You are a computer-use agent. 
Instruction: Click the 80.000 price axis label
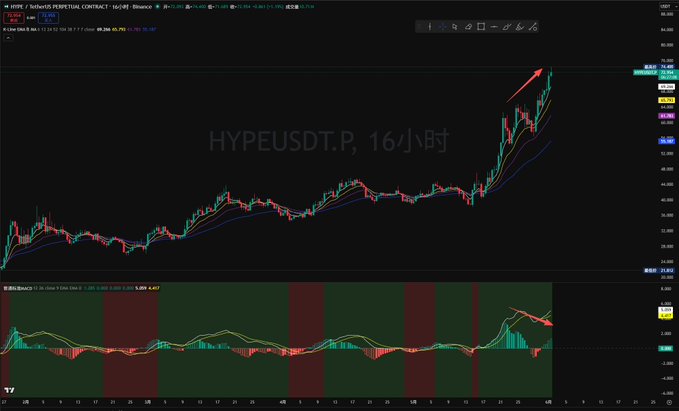coord(667,45)
